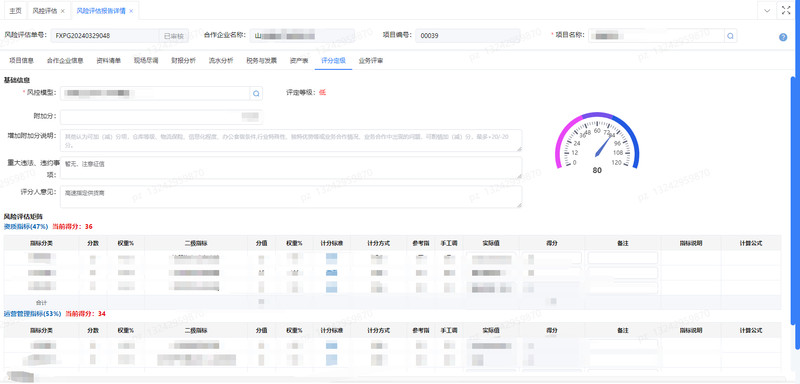Switch to the 主页 tab

(15, 11)
